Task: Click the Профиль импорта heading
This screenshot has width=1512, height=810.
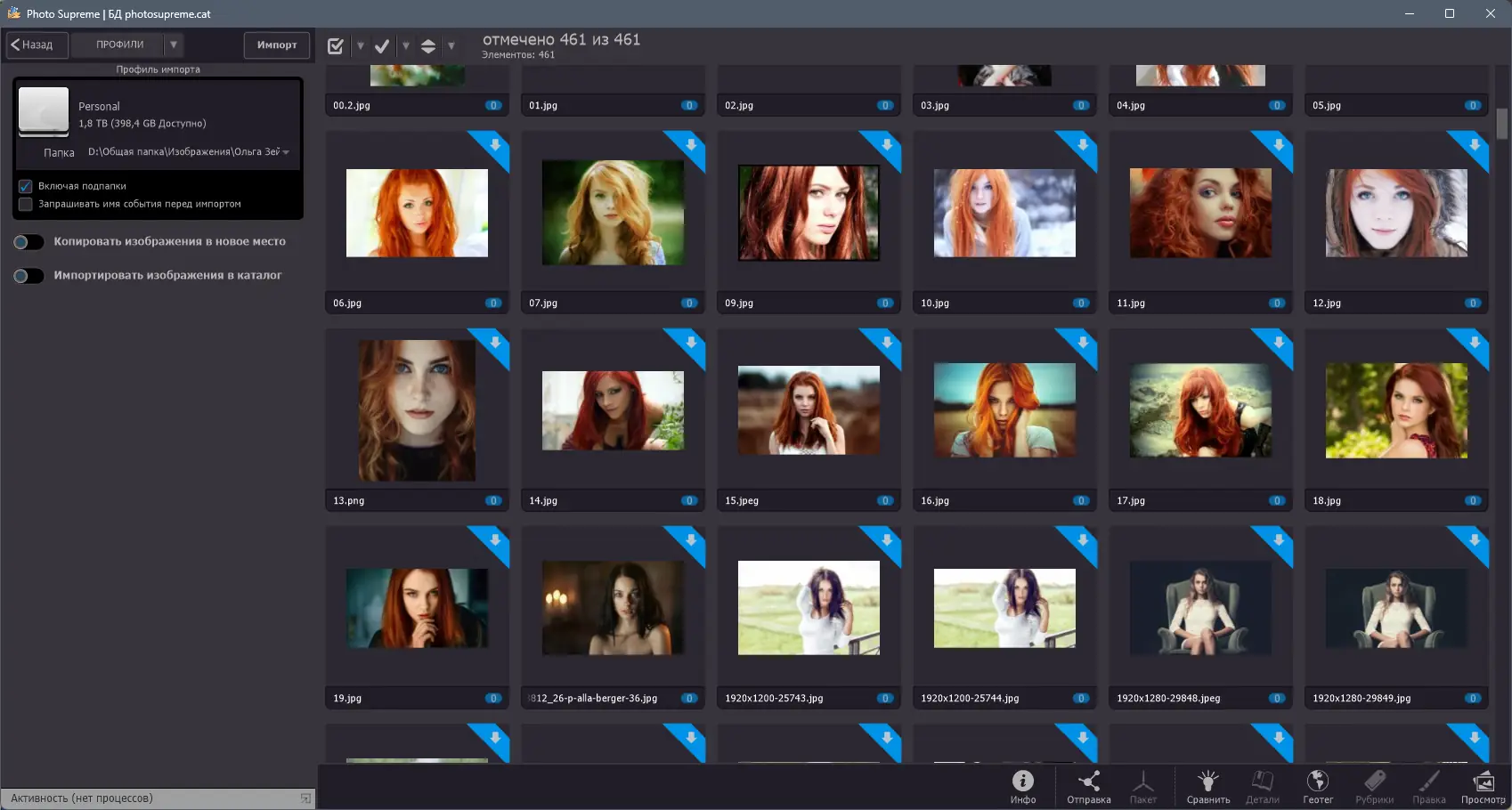Action: click(x=159, y=69)
